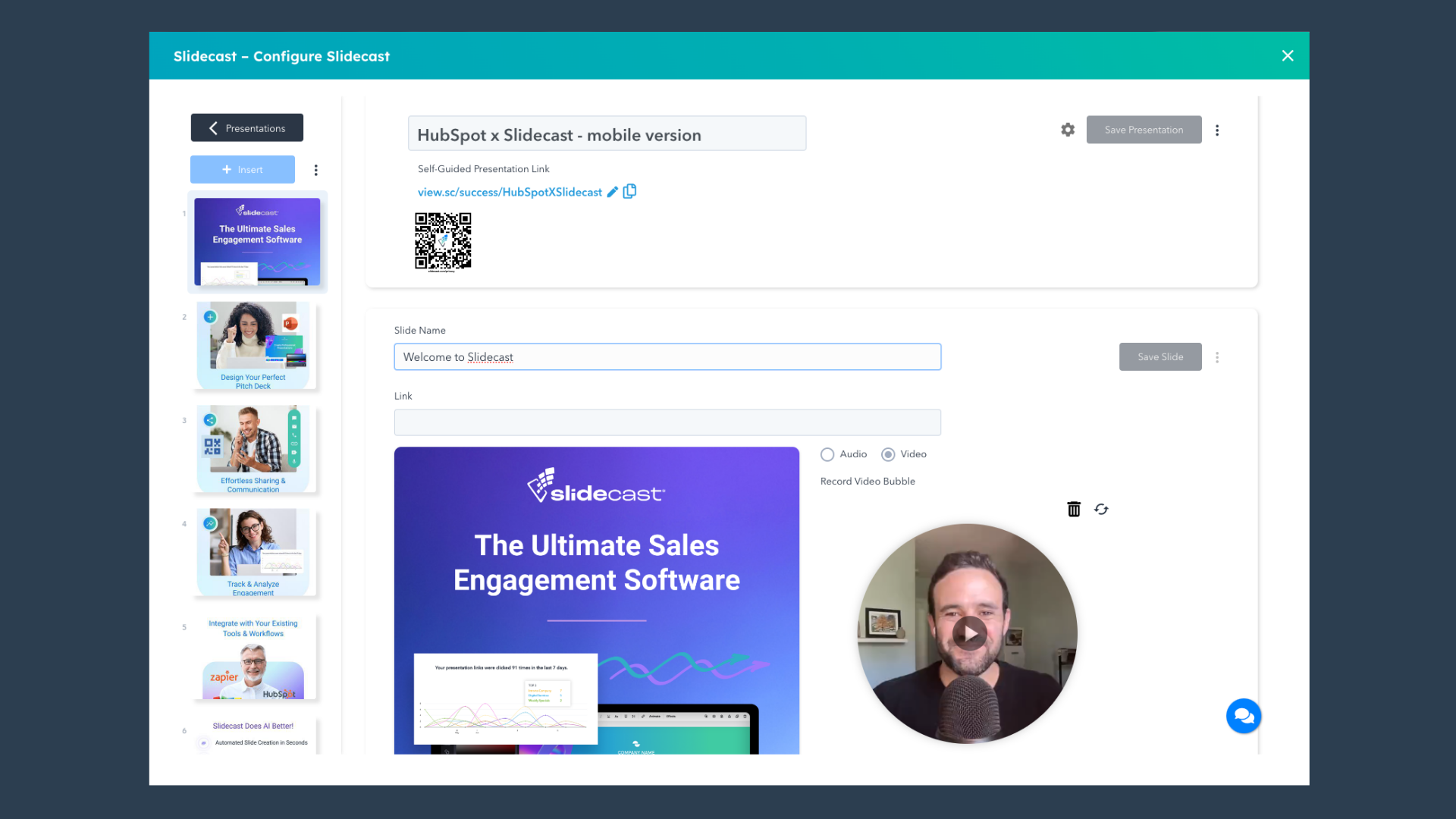Delete the recorded video bubble
Viewport: 1456px width, 819px height.
[x=1074, y=510]
